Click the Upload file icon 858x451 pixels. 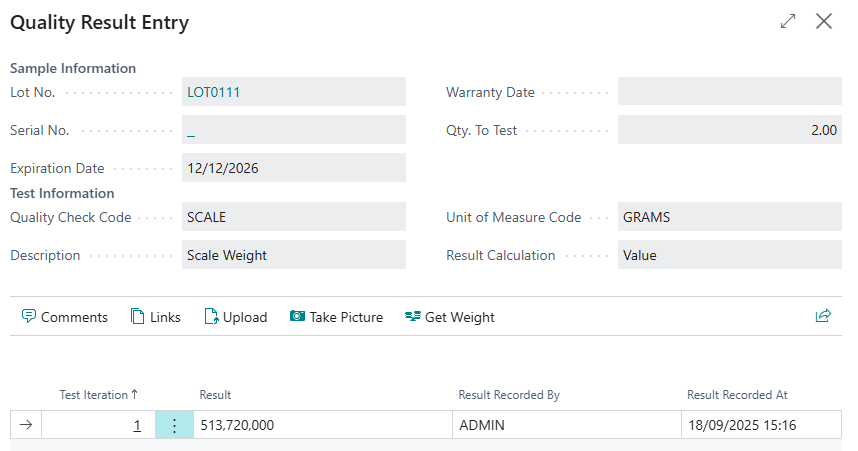[211, 317]
